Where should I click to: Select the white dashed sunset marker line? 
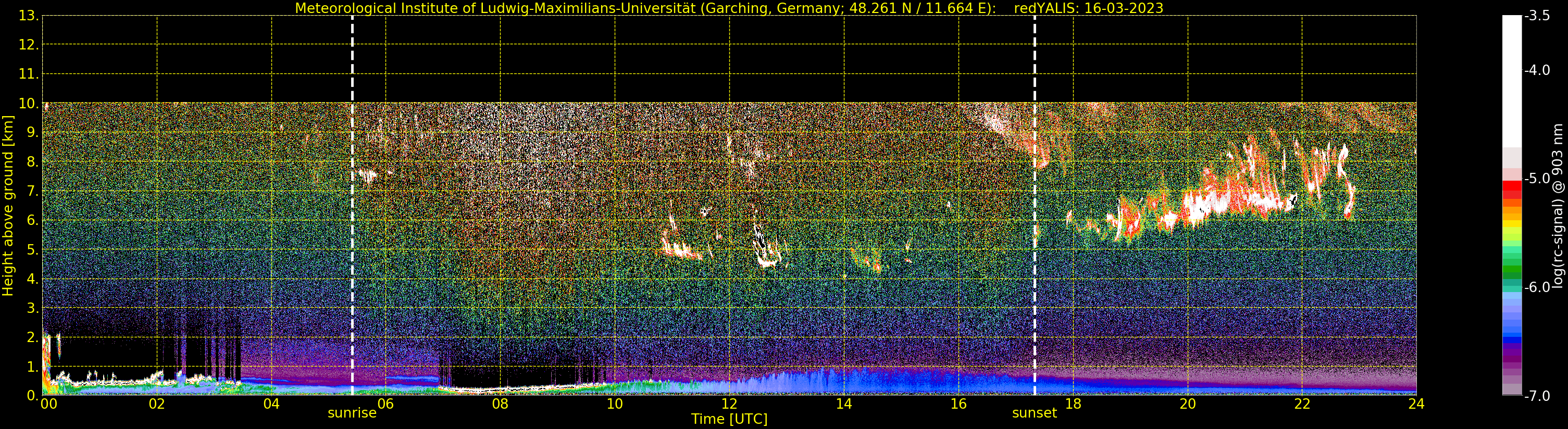click(x=1034, y=205)
